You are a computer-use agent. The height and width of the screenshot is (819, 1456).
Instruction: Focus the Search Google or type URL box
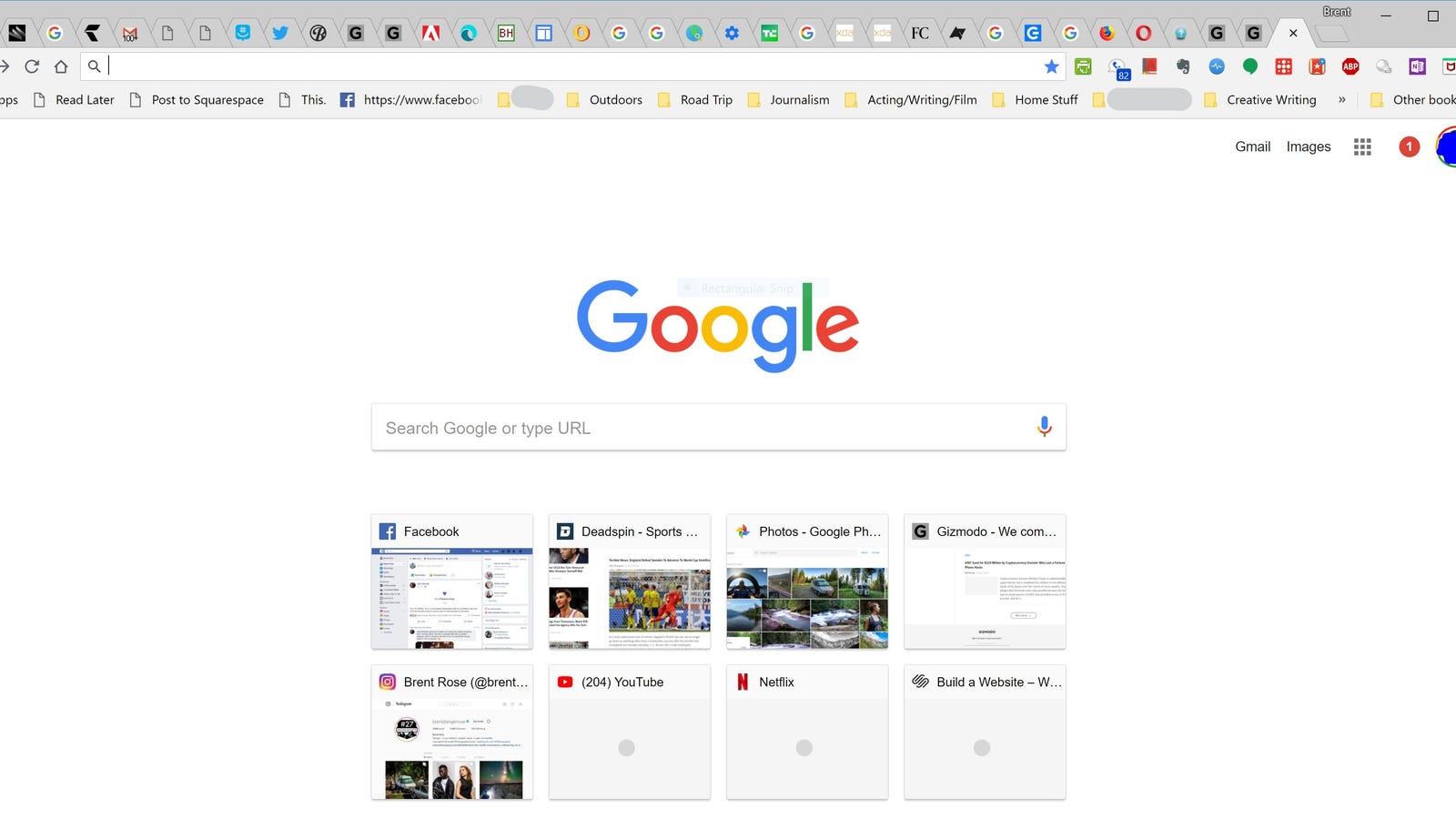pyautogui.click(x=719, y=428)
